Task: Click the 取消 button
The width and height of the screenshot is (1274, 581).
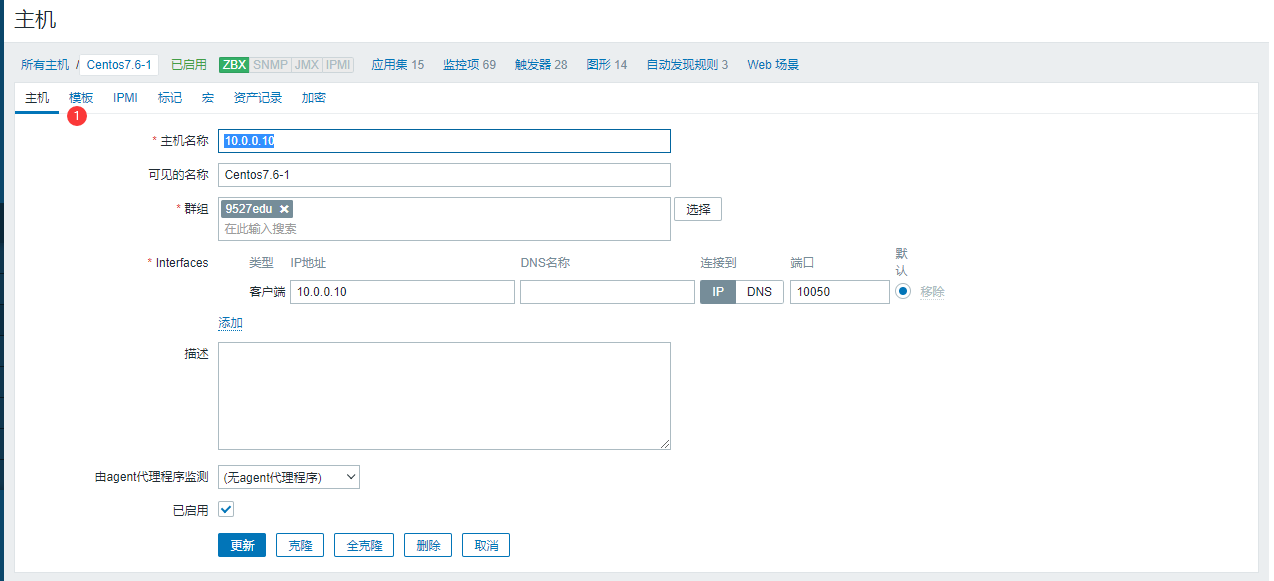Action: (x=486, y=545)
